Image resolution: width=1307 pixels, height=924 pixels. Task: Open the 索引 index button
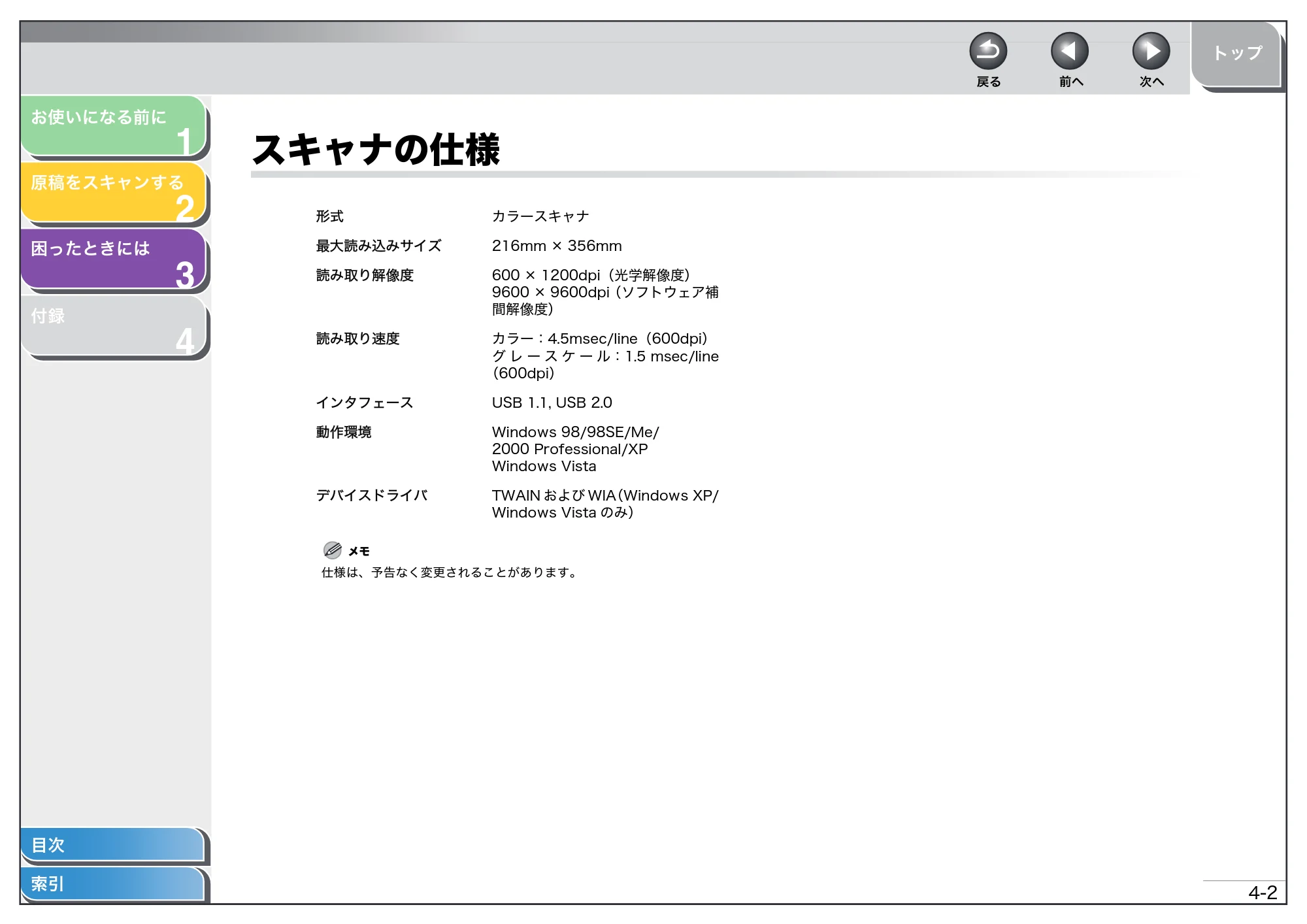(x=112, y=883)
